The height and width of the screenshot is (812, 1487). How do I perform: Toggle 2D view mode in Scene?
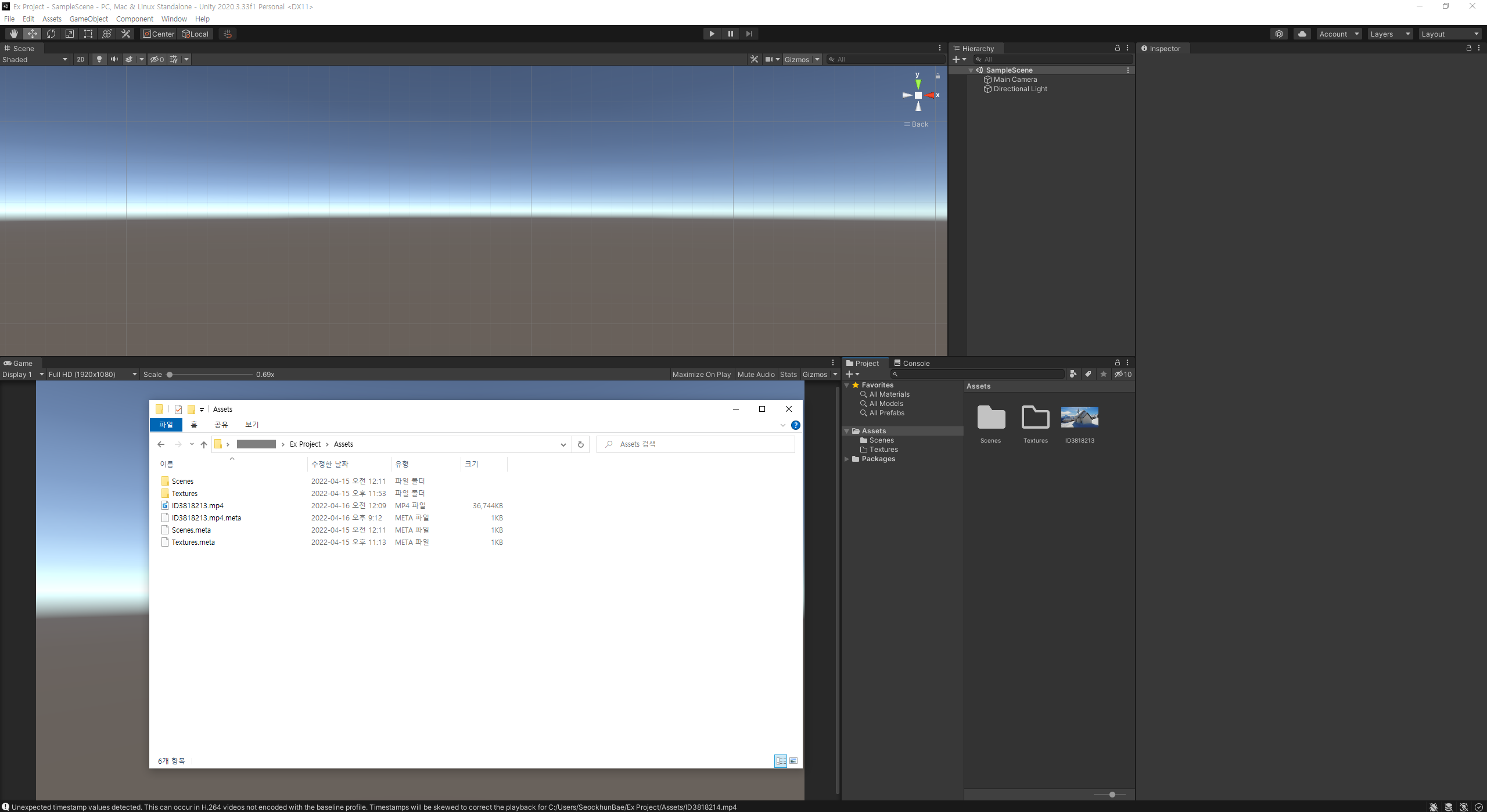click(80, 59)
